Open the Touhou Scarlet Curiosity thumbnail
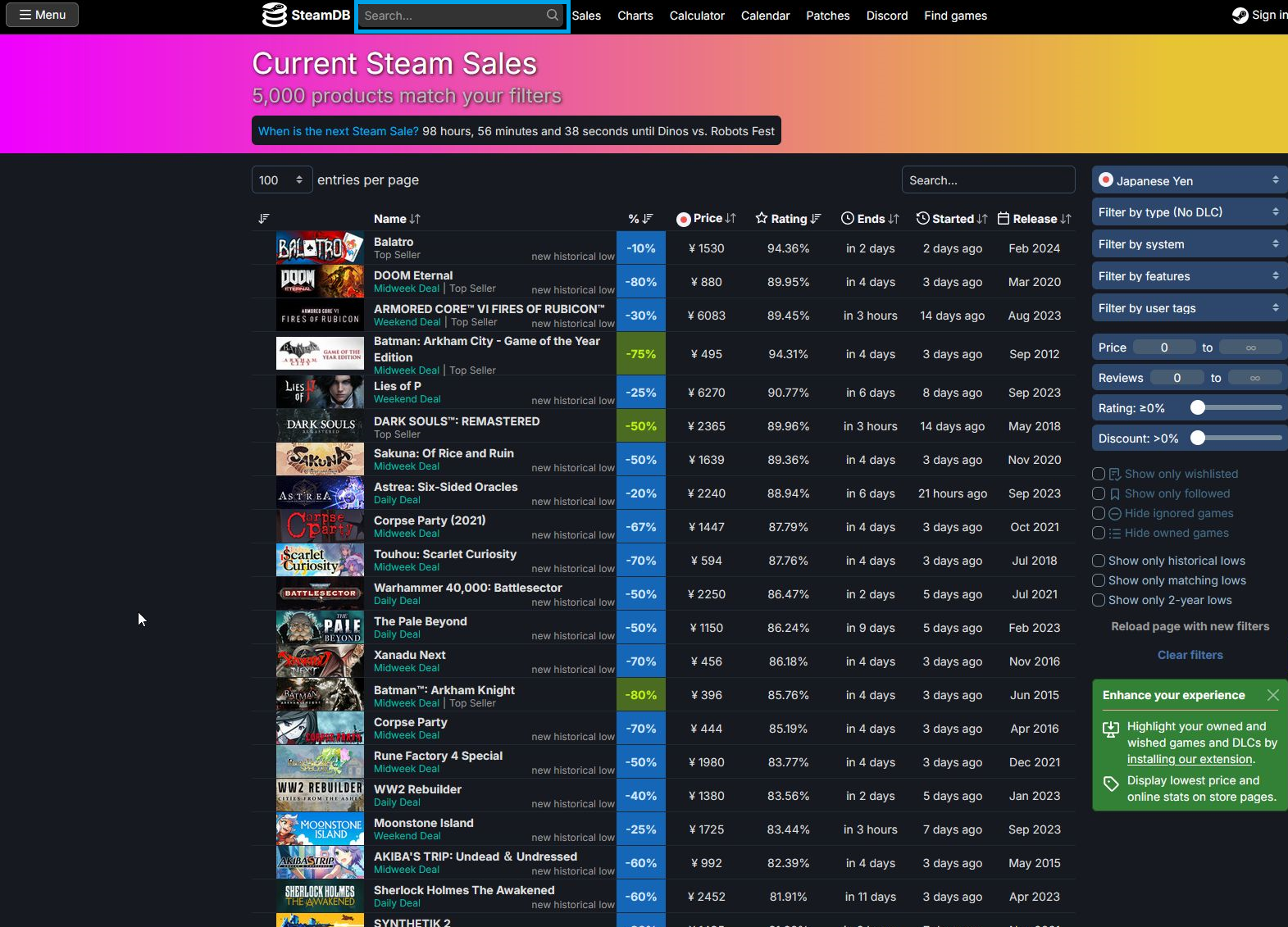Image resolution: width=1288 pixels, height=927 pixels. click(320, 560)
